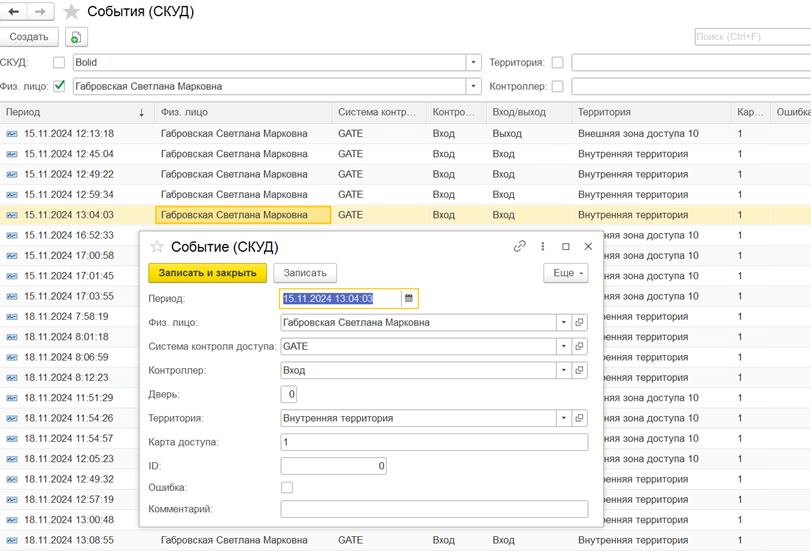Open dialog's three-dot options menu
The width and height of the screenshot is (811, 553).
coord(543,246)
